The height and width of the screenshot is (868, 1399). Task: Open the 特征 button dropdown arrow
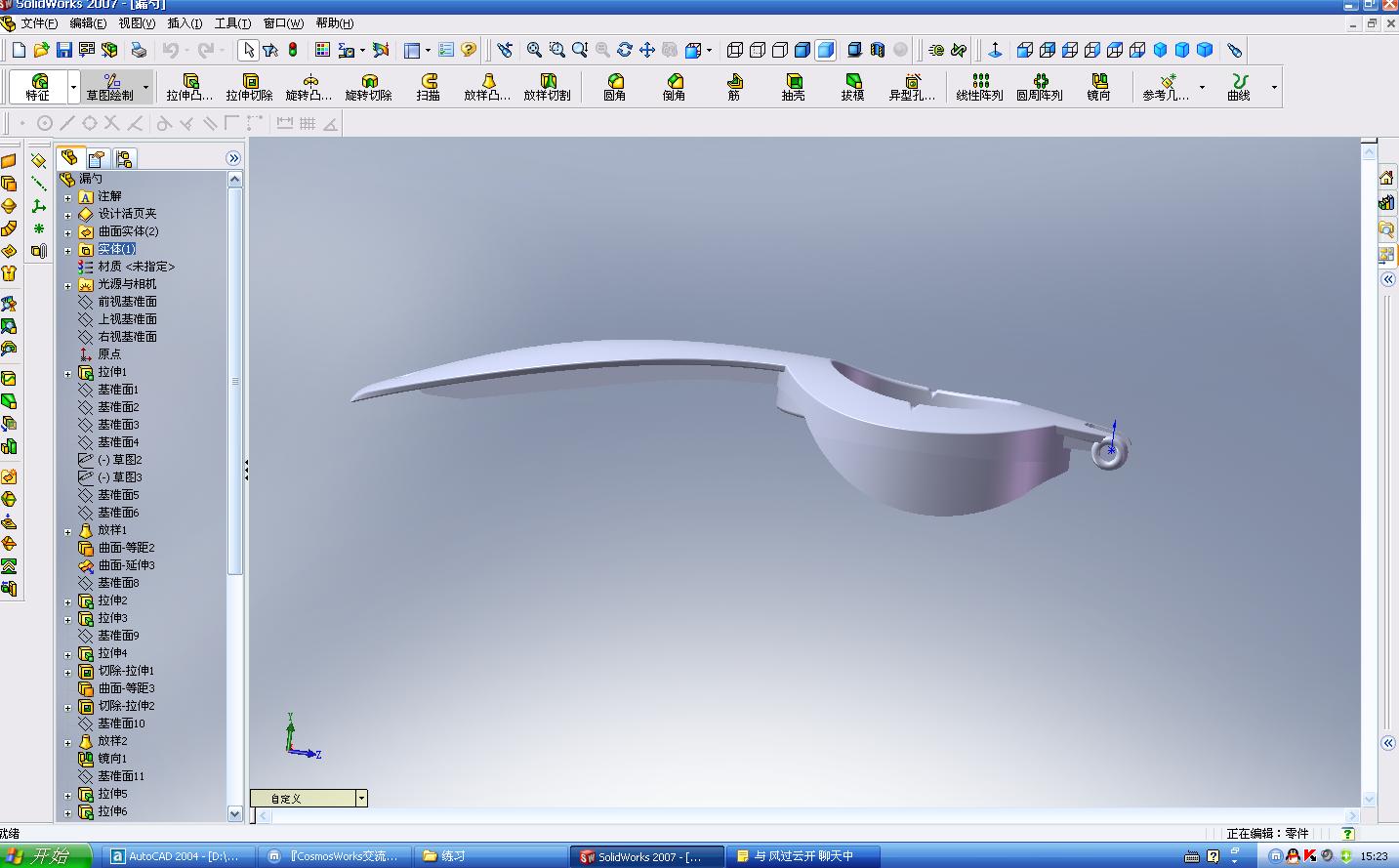pyautogui.click(x=73, y=88)
